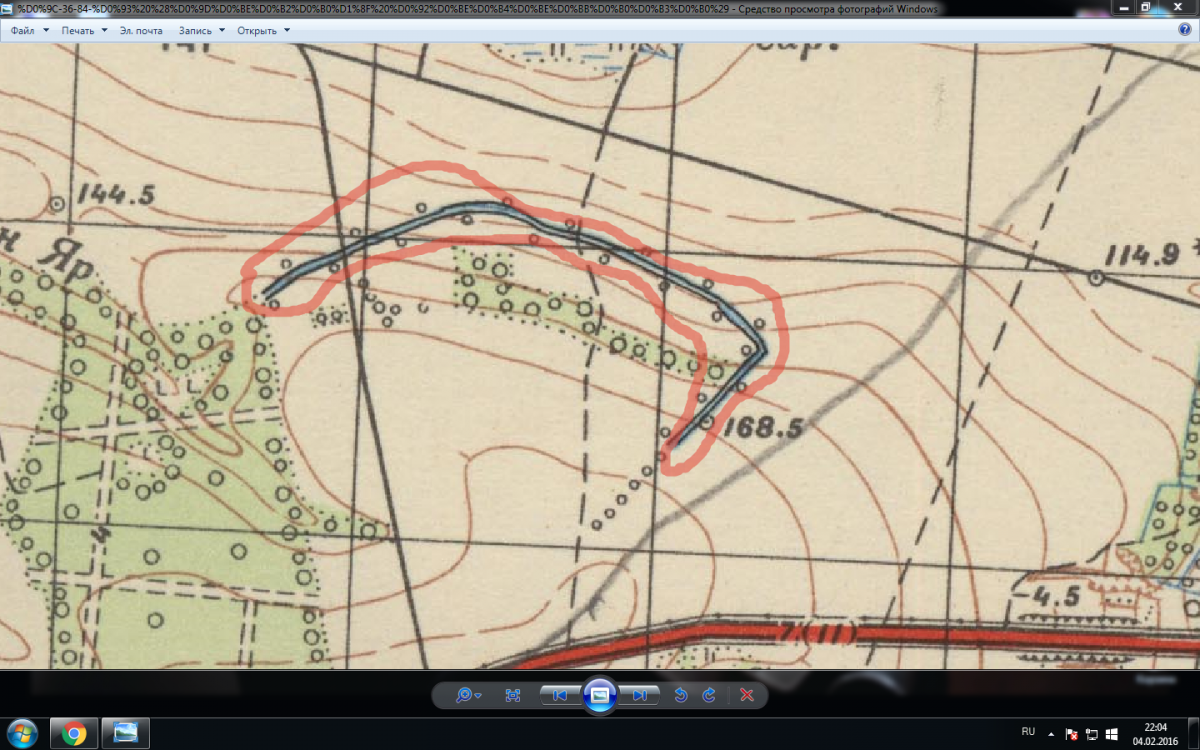Rotate the image counterclockwise
The height and width of the screenshot is (750, 1200).
(681, 695)
